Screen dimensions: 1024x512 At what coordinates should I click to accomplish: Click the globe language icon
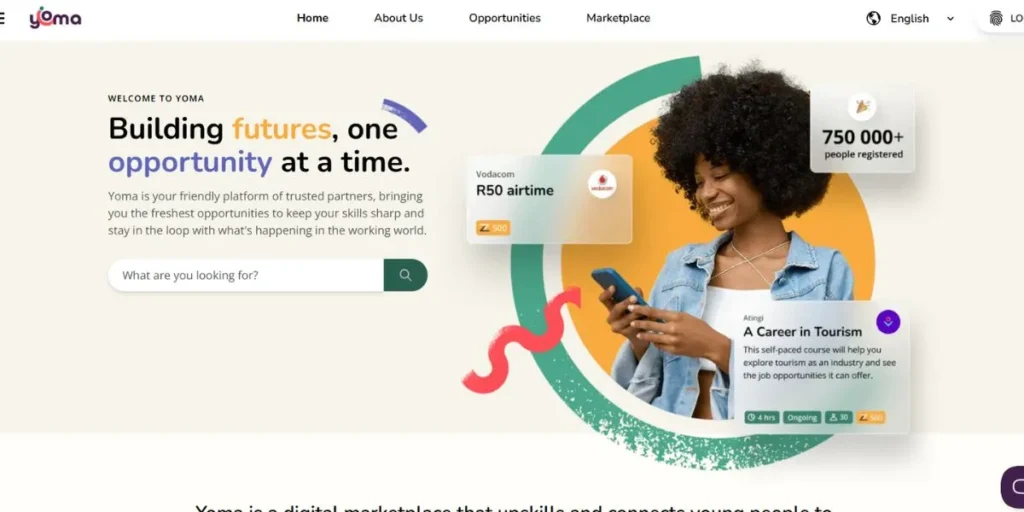pyautogui.click(x=873, y=18)
